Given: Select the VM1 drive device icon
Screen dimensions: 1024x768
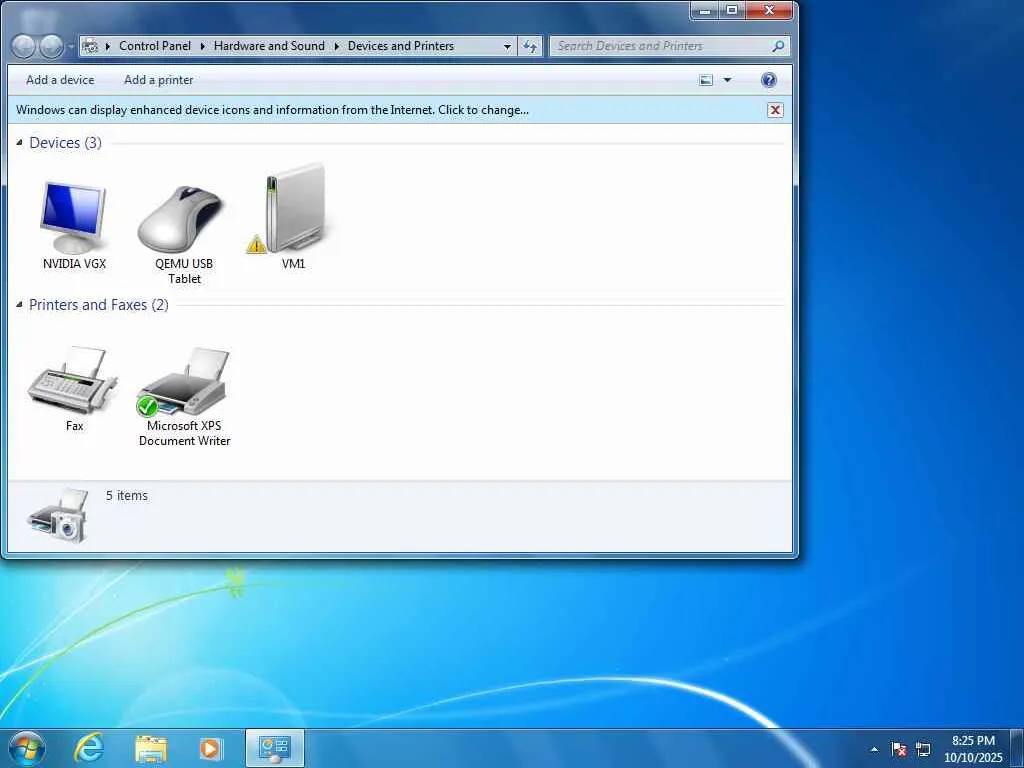Looking at the screenshot, I should [x=294, y=208].
